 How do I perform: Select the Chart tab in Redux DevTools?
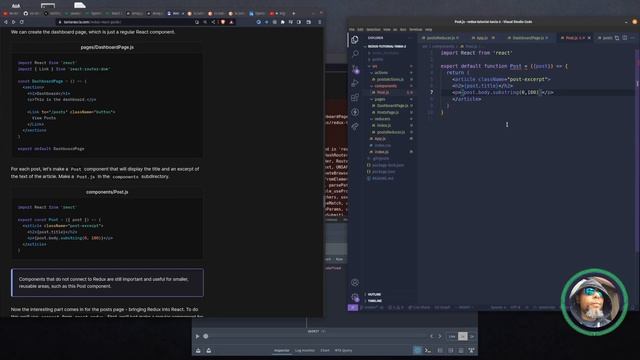pos(325,350)
